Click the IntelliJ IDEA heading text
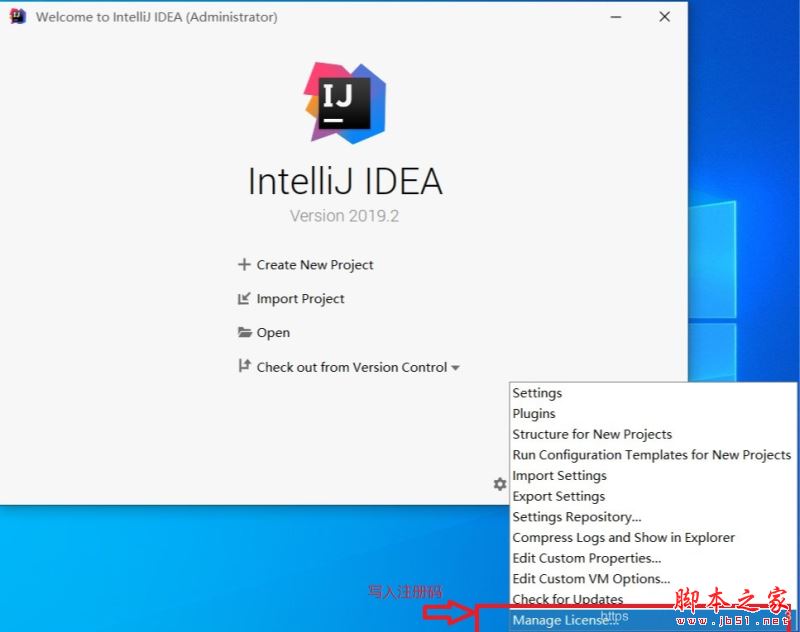Screen dimensions: 800x632 [x=345, y=181]
